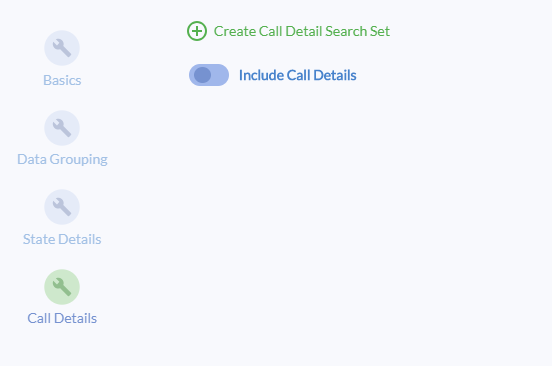Select the Data Grouping step label

62,159
